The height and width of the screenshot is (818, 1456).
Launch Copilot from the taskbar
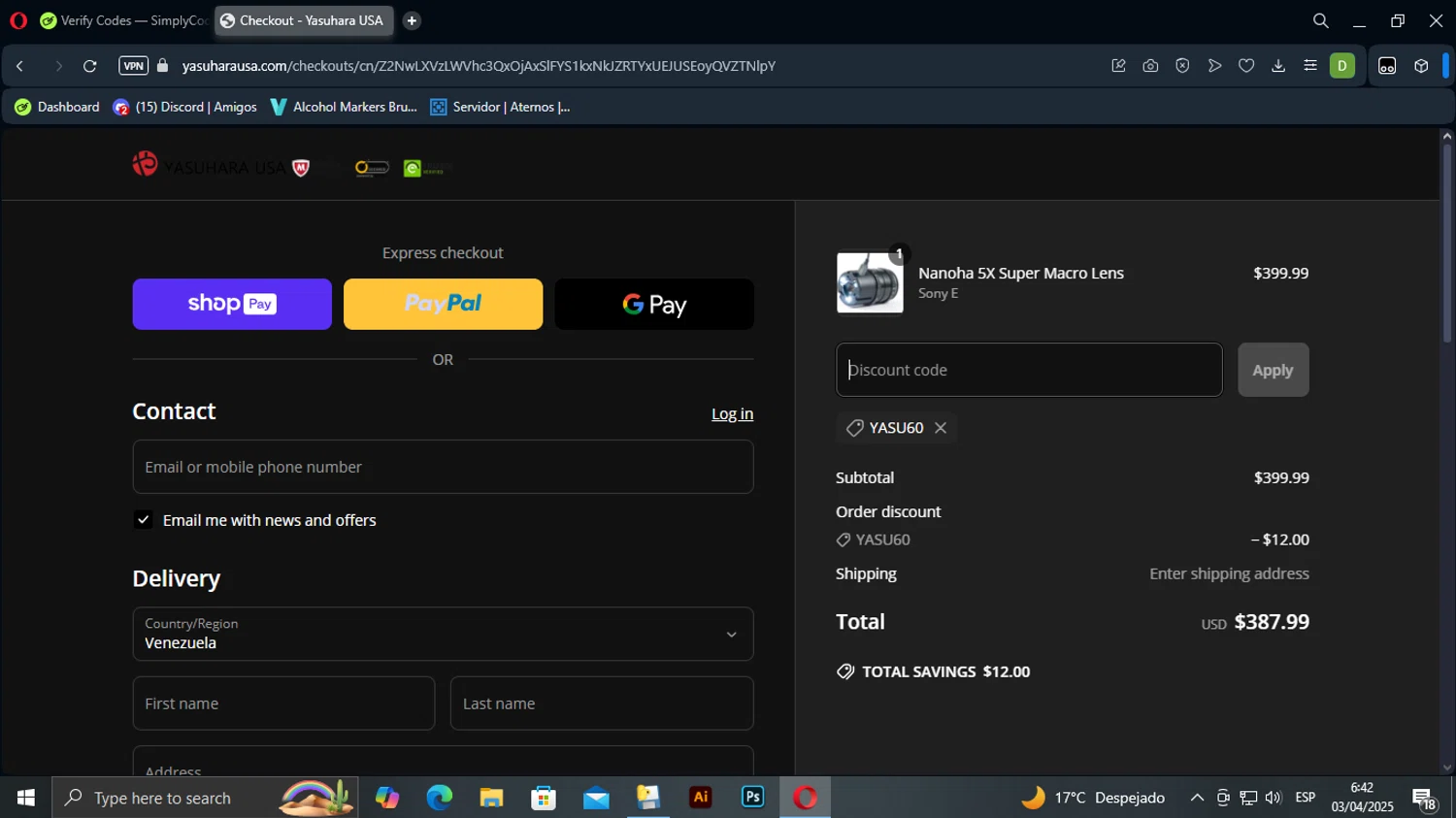tap(387, 798)
